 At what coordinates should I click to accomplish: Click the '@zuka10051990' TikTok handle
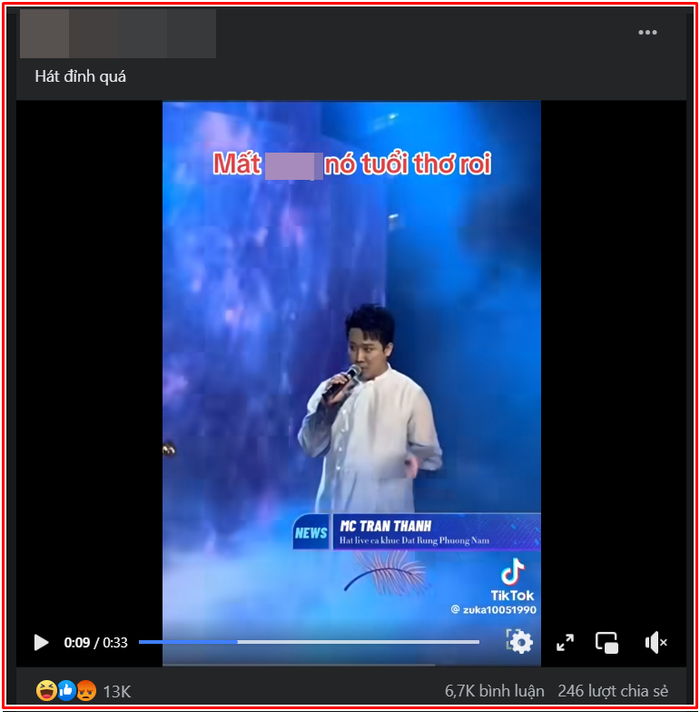(494, 609)
